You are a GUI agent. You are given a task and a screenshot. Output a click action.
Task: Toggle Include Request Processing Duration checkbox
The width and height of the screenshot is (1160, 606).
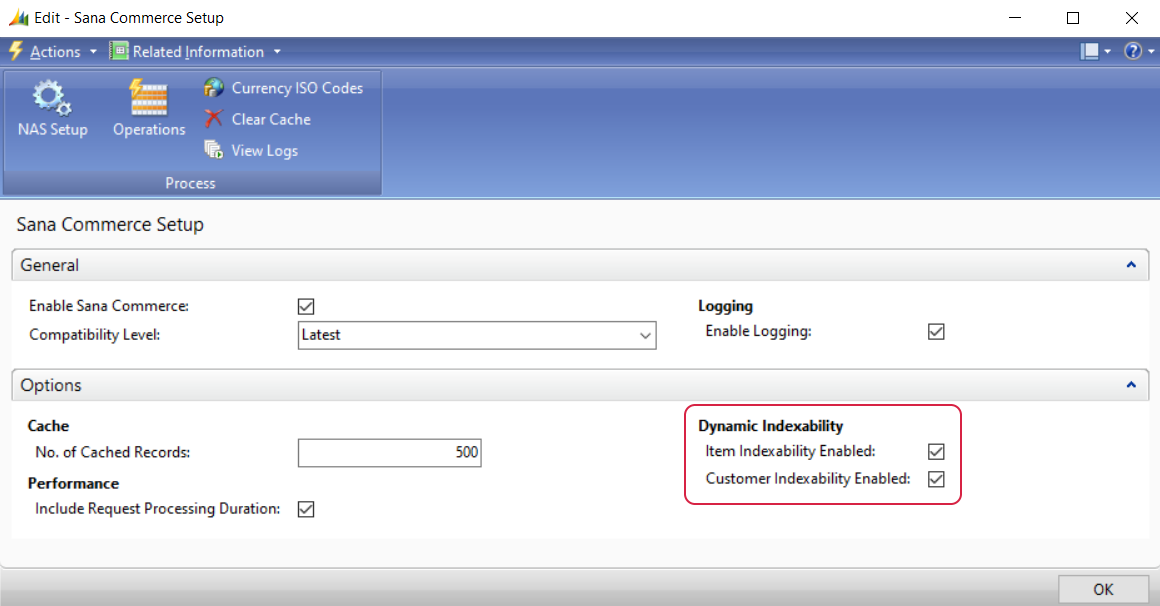pos(306,509)
